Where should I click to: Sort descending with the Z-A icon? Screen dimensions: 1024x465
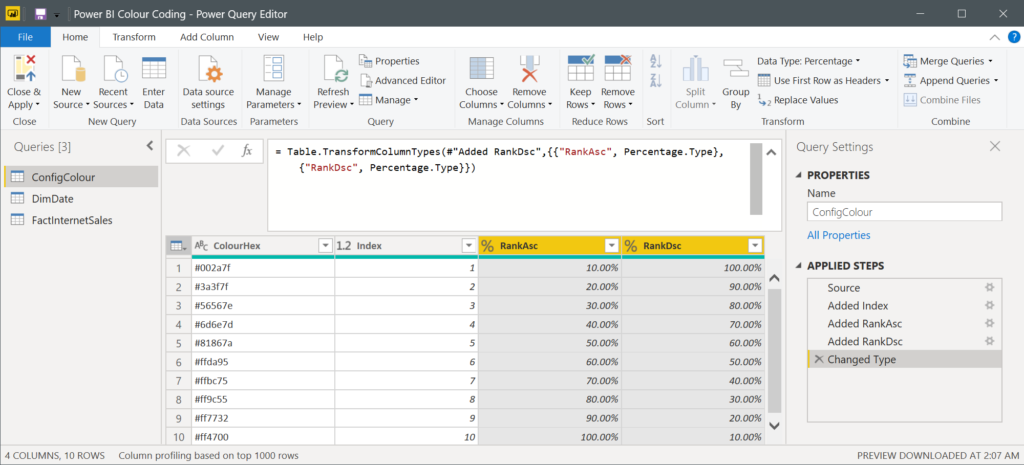(x=656, y=80)
